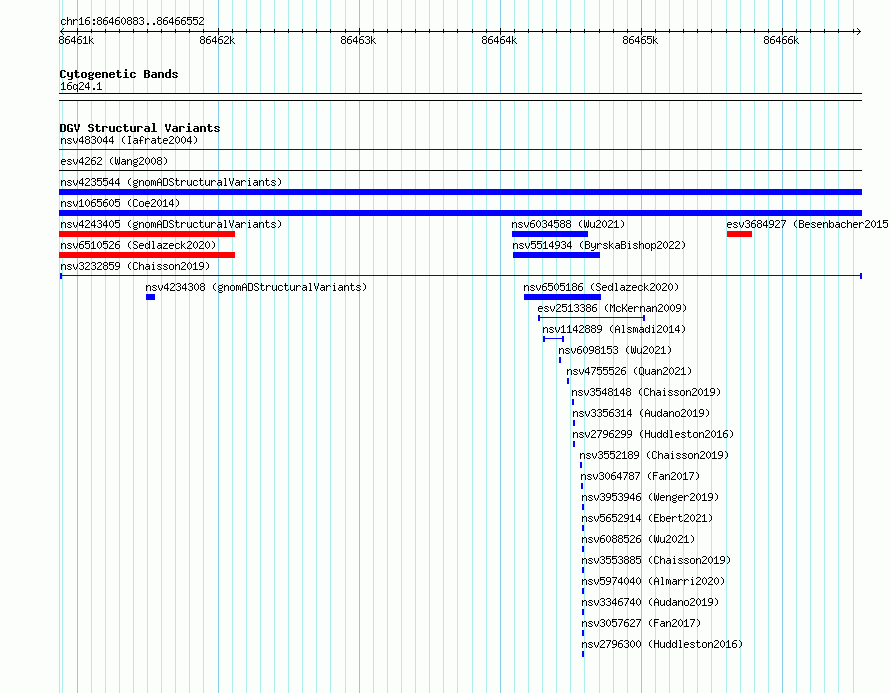Select the nsv1142889 bracketed span glyph
The width and height of the screenshot is (890, 693).
(x=553, y=339)
